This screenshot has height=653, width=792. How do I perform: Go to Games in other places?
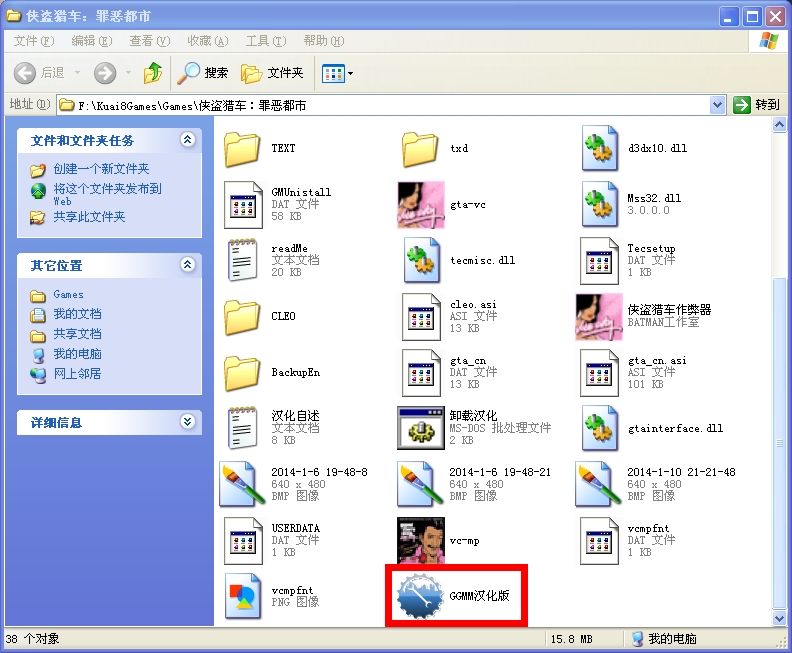[x=68, y=294]
